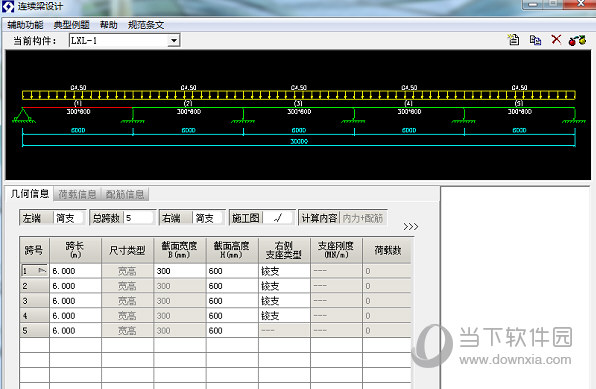Click span 1 跨长 cell 6.000
This screenshot has height=389, width=596.
(x=75, y=271)
